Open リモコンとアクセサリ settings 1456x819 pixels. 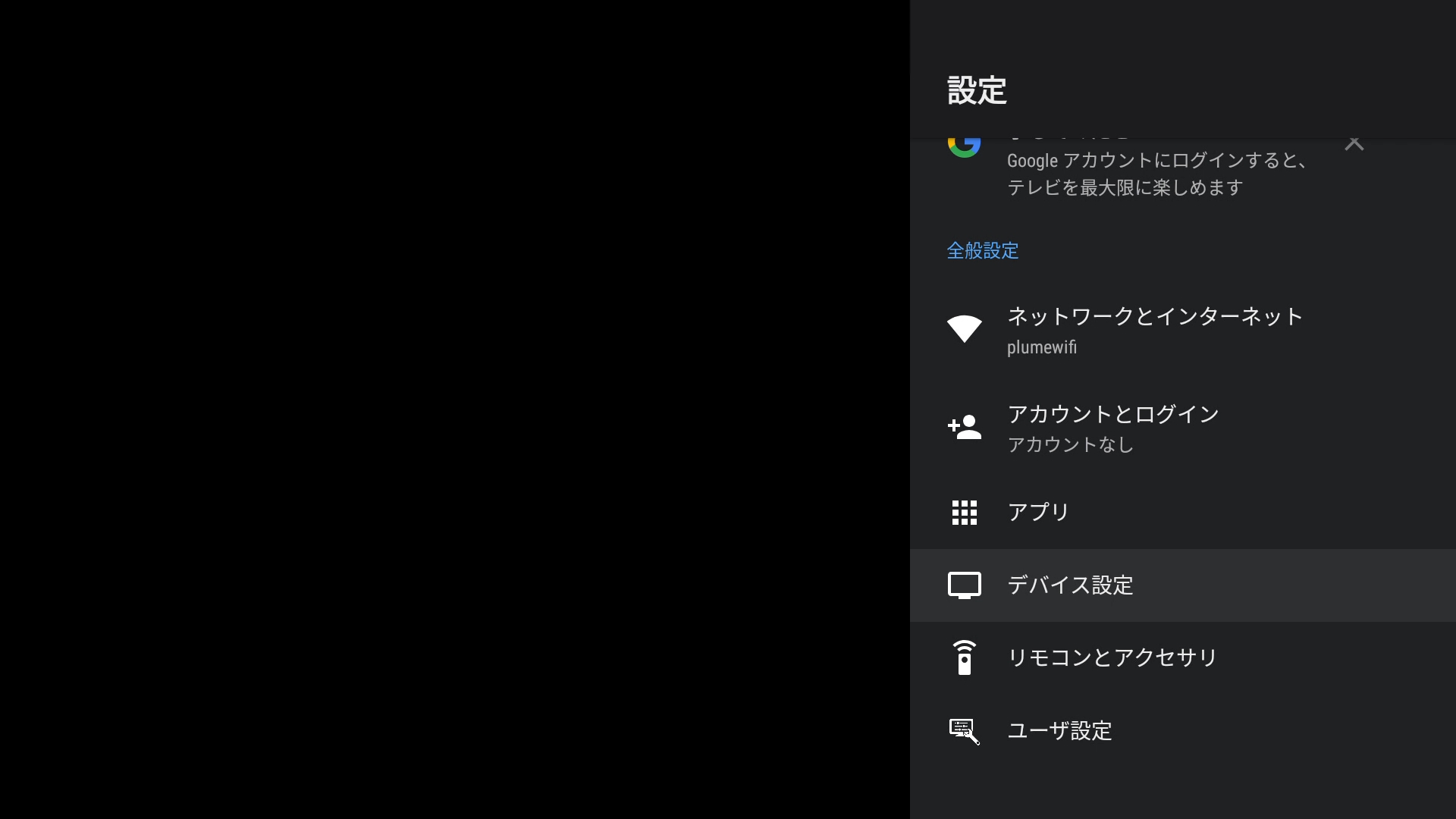[1113, 658]
